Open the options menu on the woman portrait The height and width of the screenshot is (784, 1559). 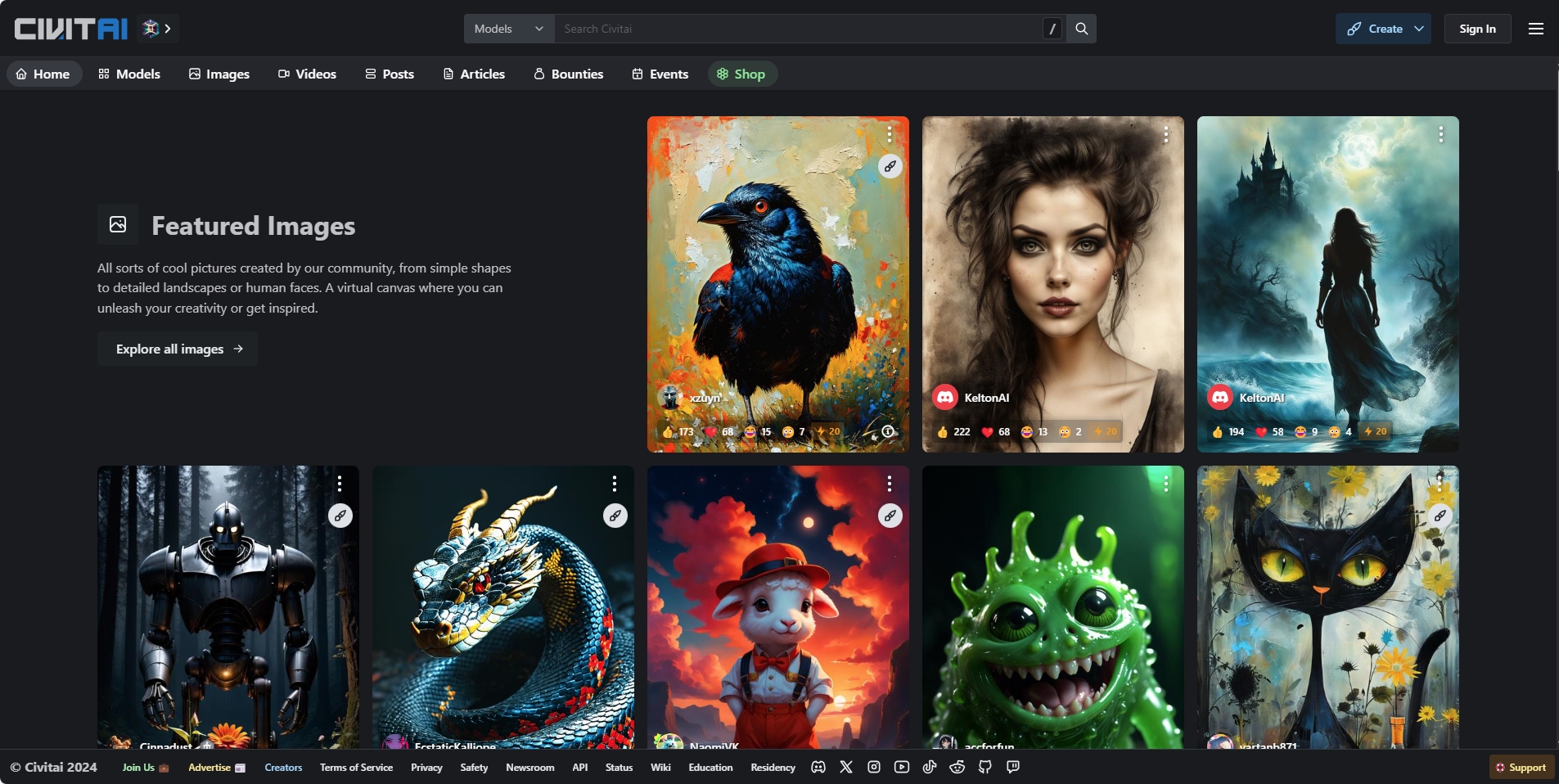1165,135
